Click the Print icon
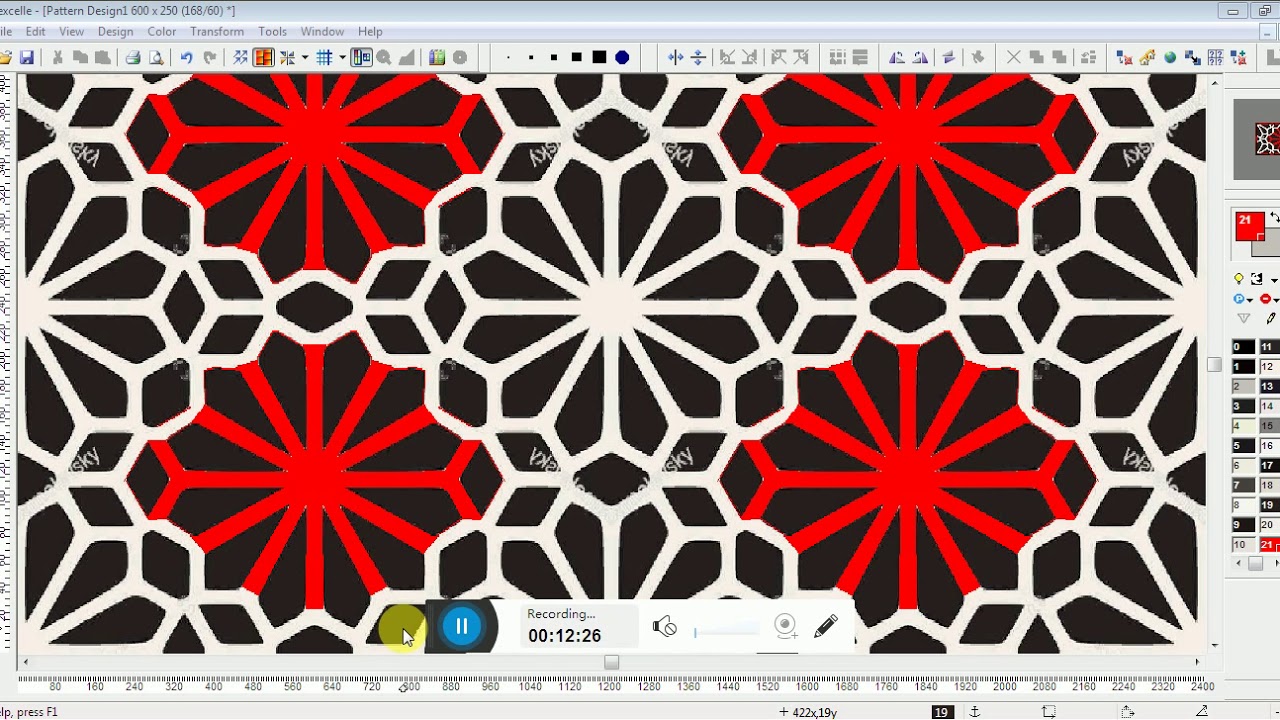Viewport: 1280px width, 720px height. pos(132,58)
